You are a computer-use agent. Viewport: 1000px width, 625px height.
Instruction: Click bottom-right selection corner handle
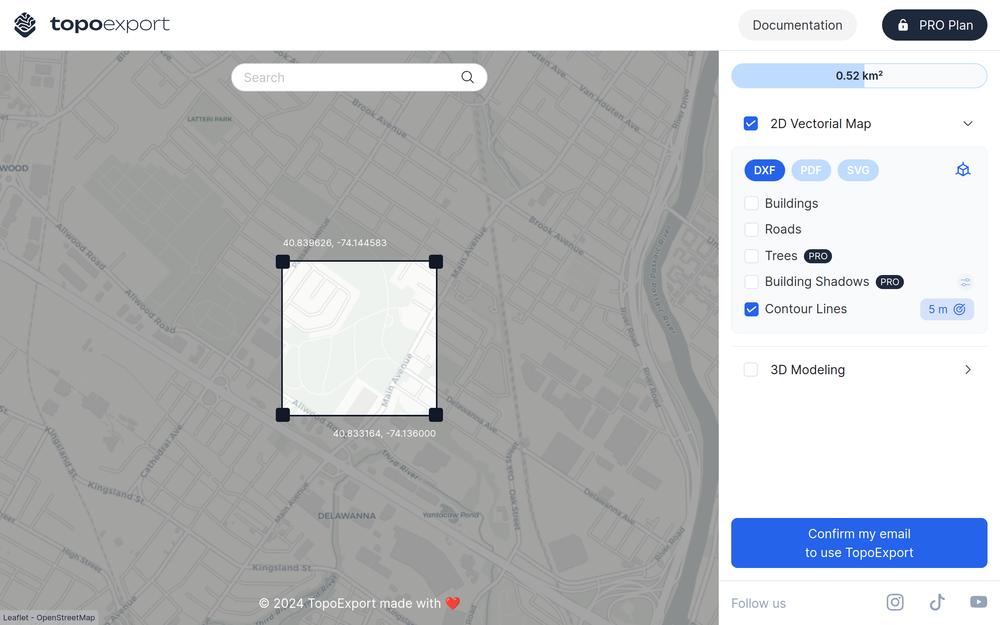point(436,415)
